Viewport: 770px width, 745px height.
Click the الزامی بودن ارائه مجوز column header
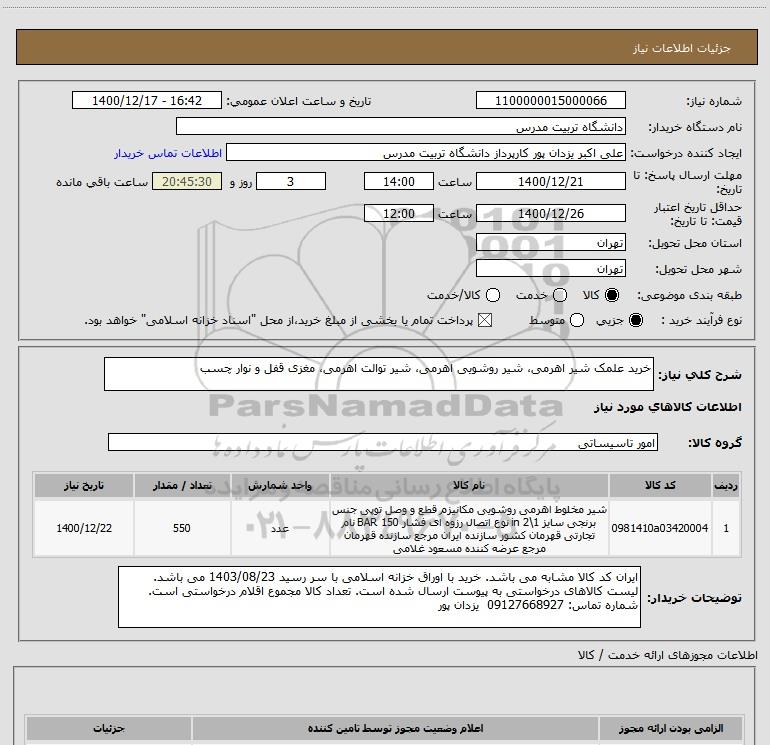[x=671, y=728]
